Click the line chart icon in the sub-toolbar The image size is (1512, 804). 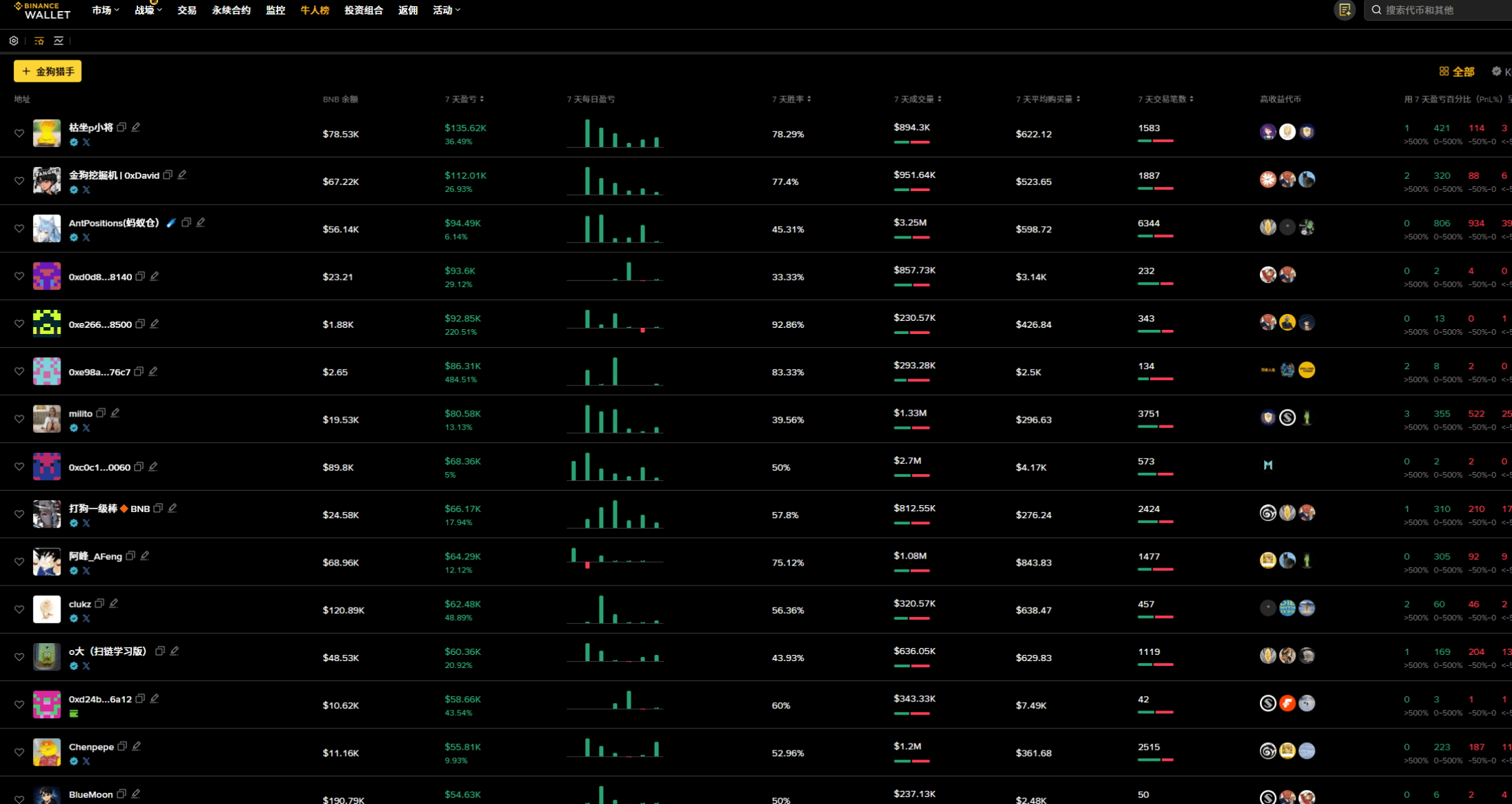click(x=59, y=41)
